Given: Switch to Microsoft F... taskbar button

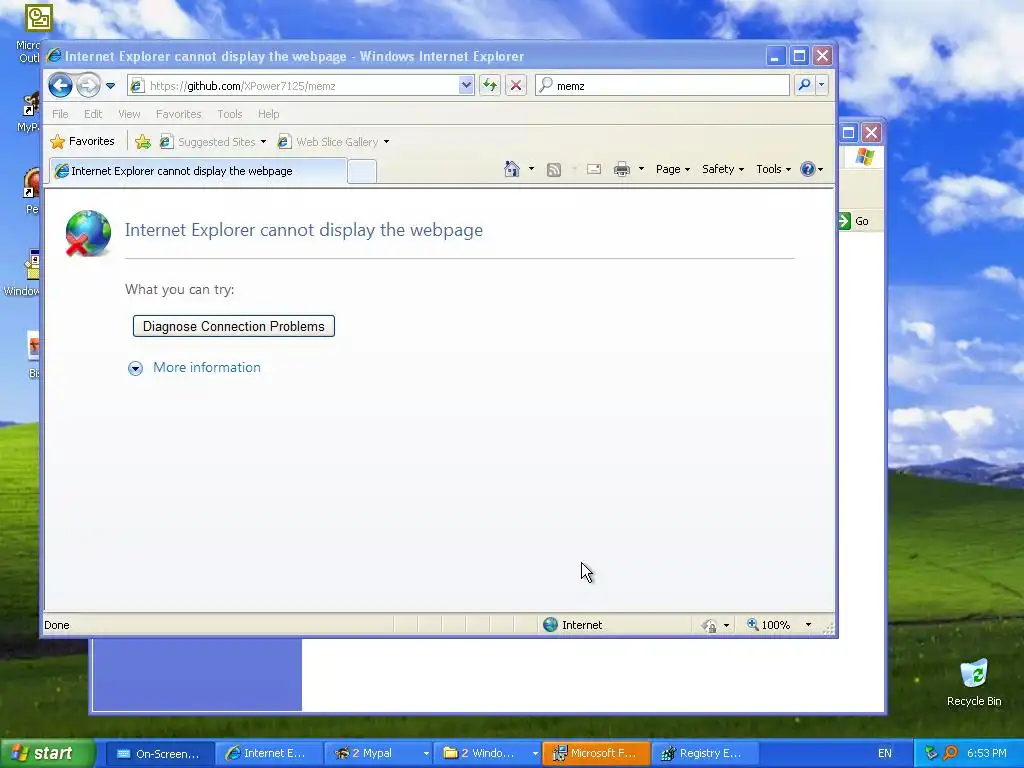Looking at the screenshot, I should [x=596, y=753].
